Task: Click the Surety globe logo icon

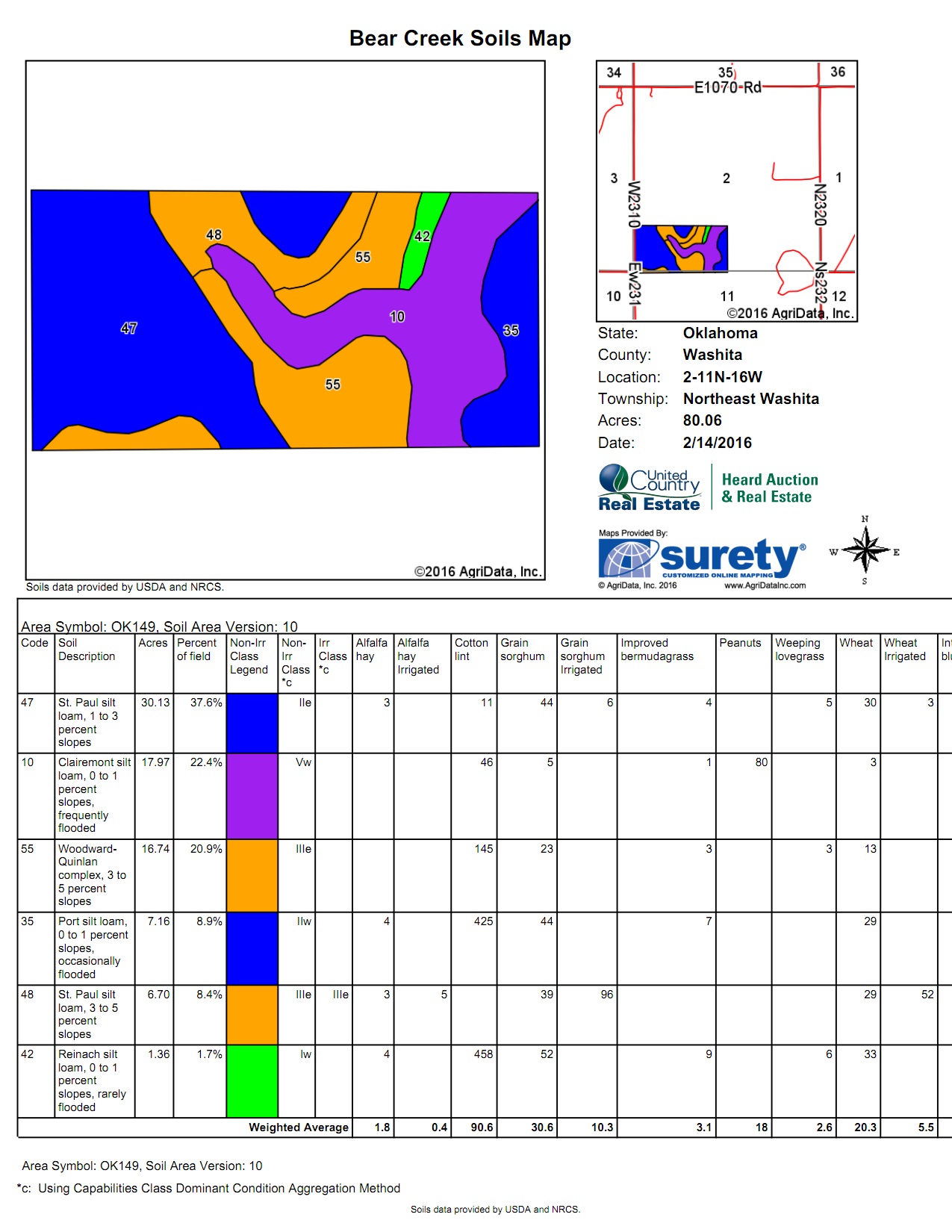Action: pyautogui.click(x=627, y=559)
